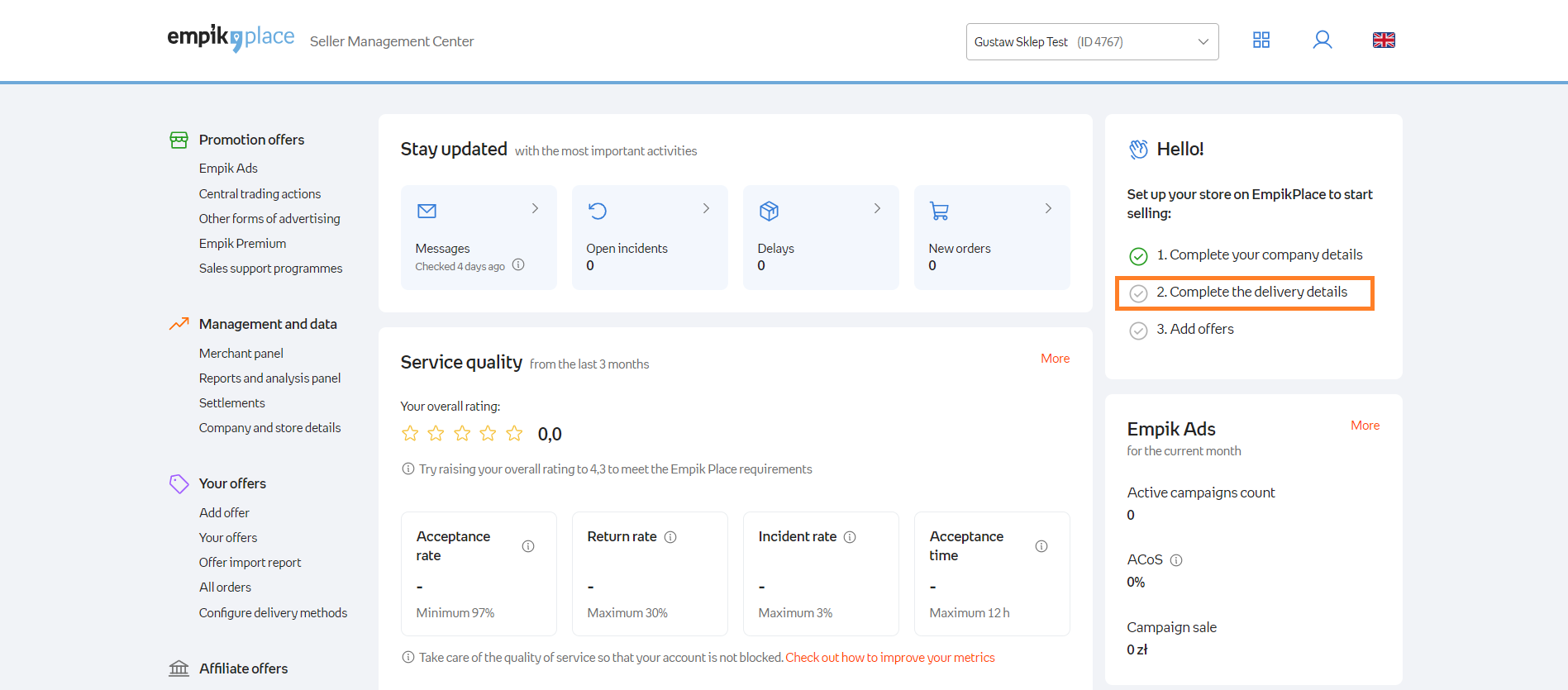Click More link in Service quality
This screenshot has height=690, width=1568.
[x=1055, y=359]
